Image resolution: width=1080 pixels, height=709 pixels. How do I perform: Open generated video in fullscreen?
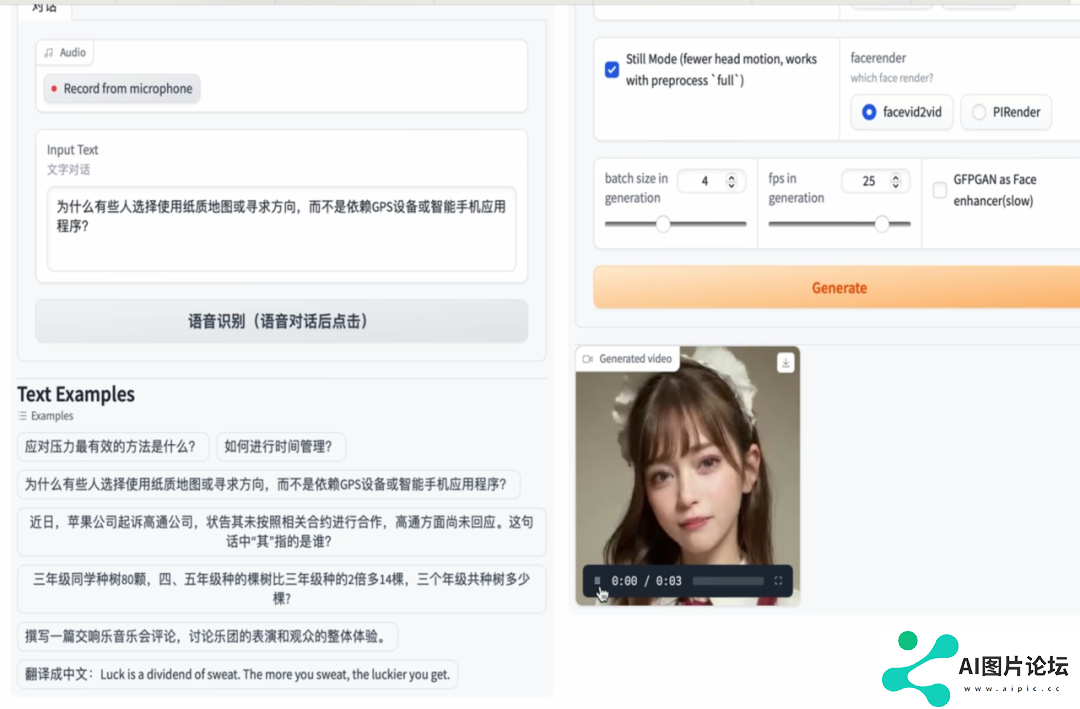click(x=778, y=581)
